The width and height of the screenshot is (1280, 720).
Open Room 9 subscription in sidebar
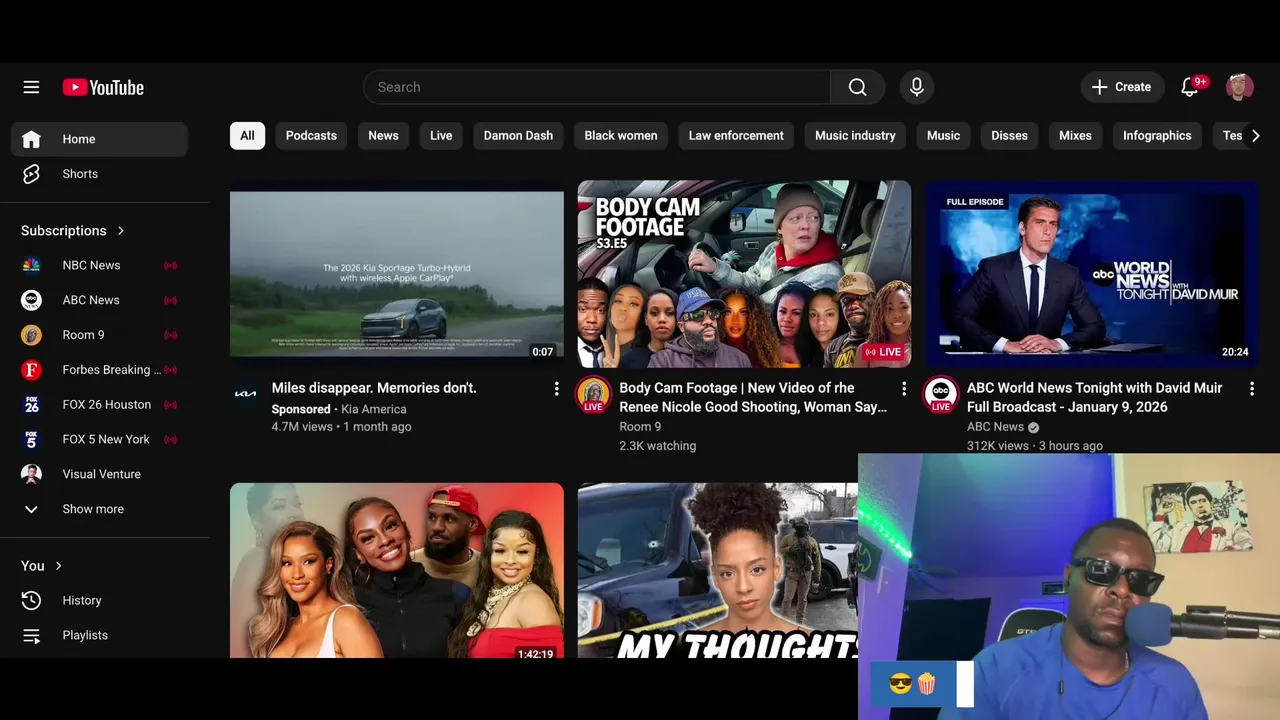click(99, 335)
